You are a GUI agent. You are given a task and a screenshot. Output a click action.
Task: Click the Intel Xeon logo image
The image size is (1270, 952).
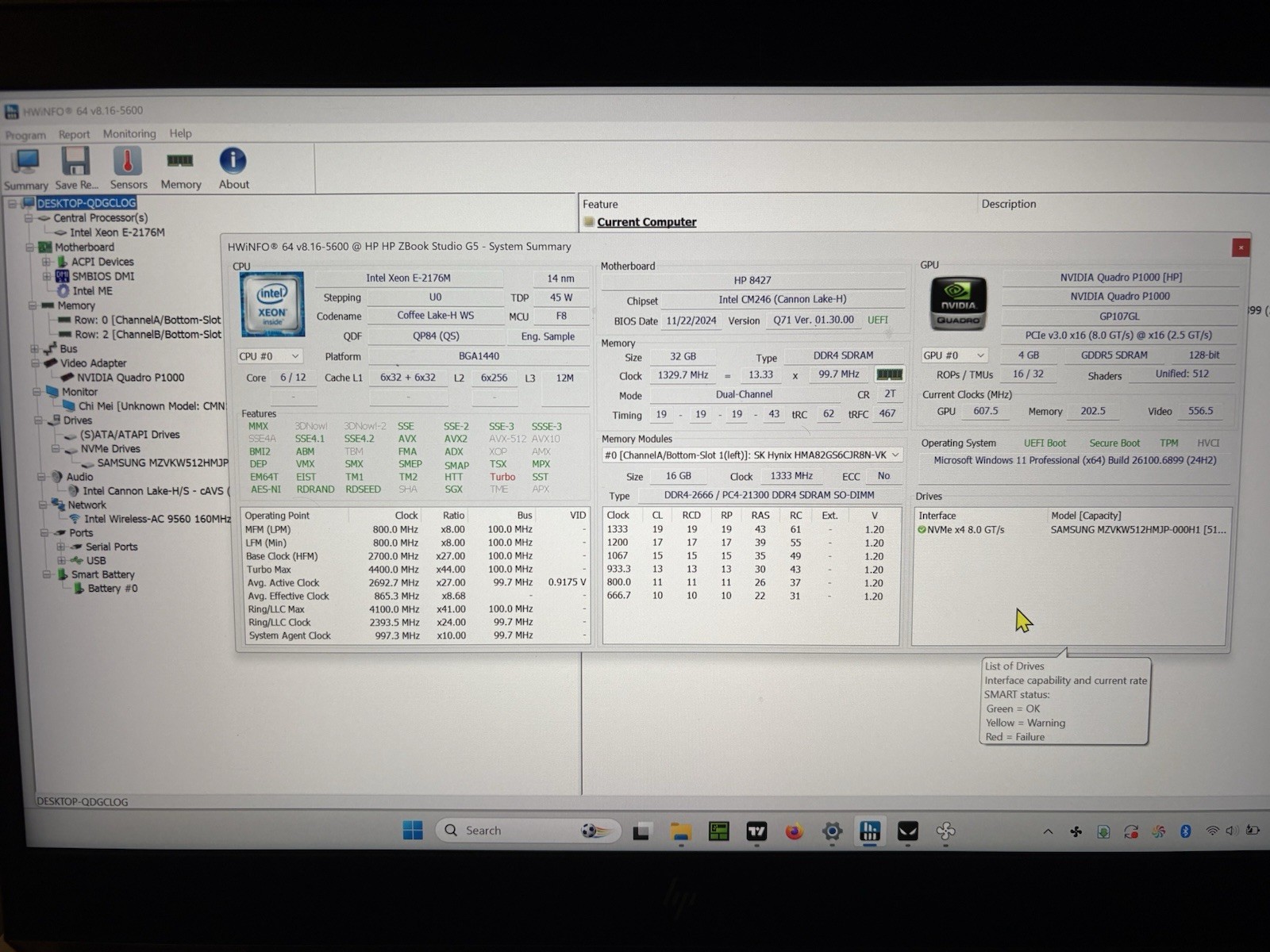click(272, 304)
